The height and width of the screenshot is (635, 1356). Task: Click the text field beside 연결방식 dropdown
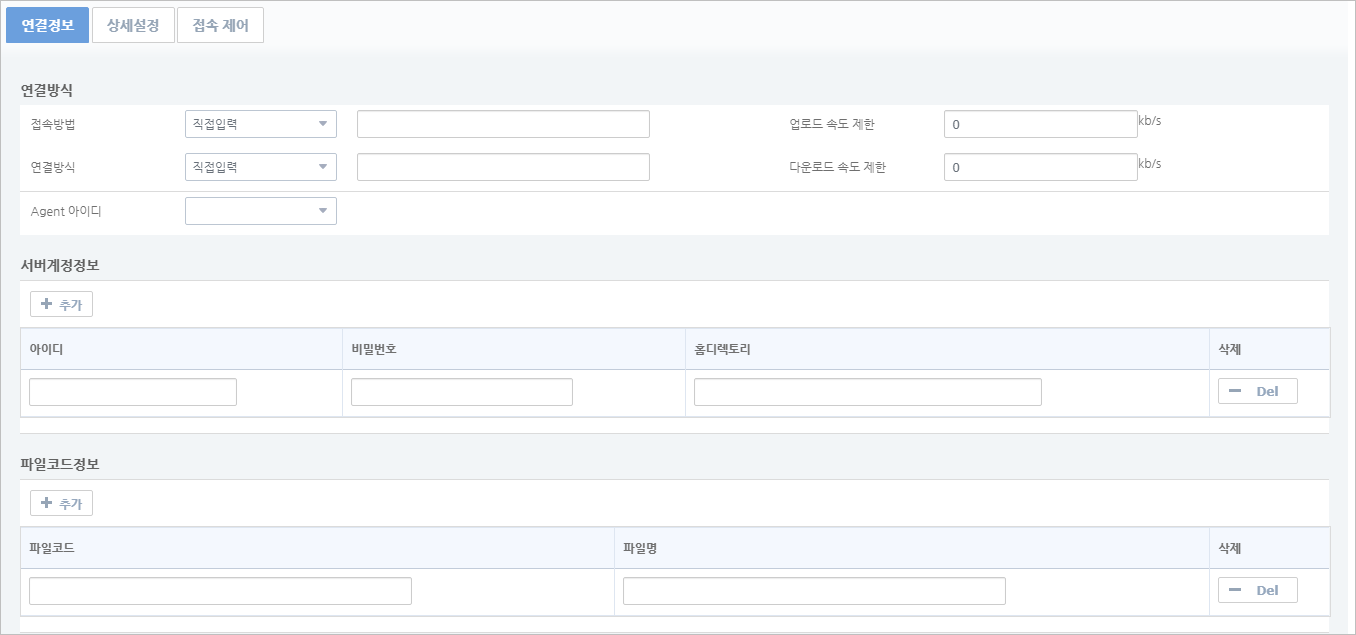pos(503,167)
